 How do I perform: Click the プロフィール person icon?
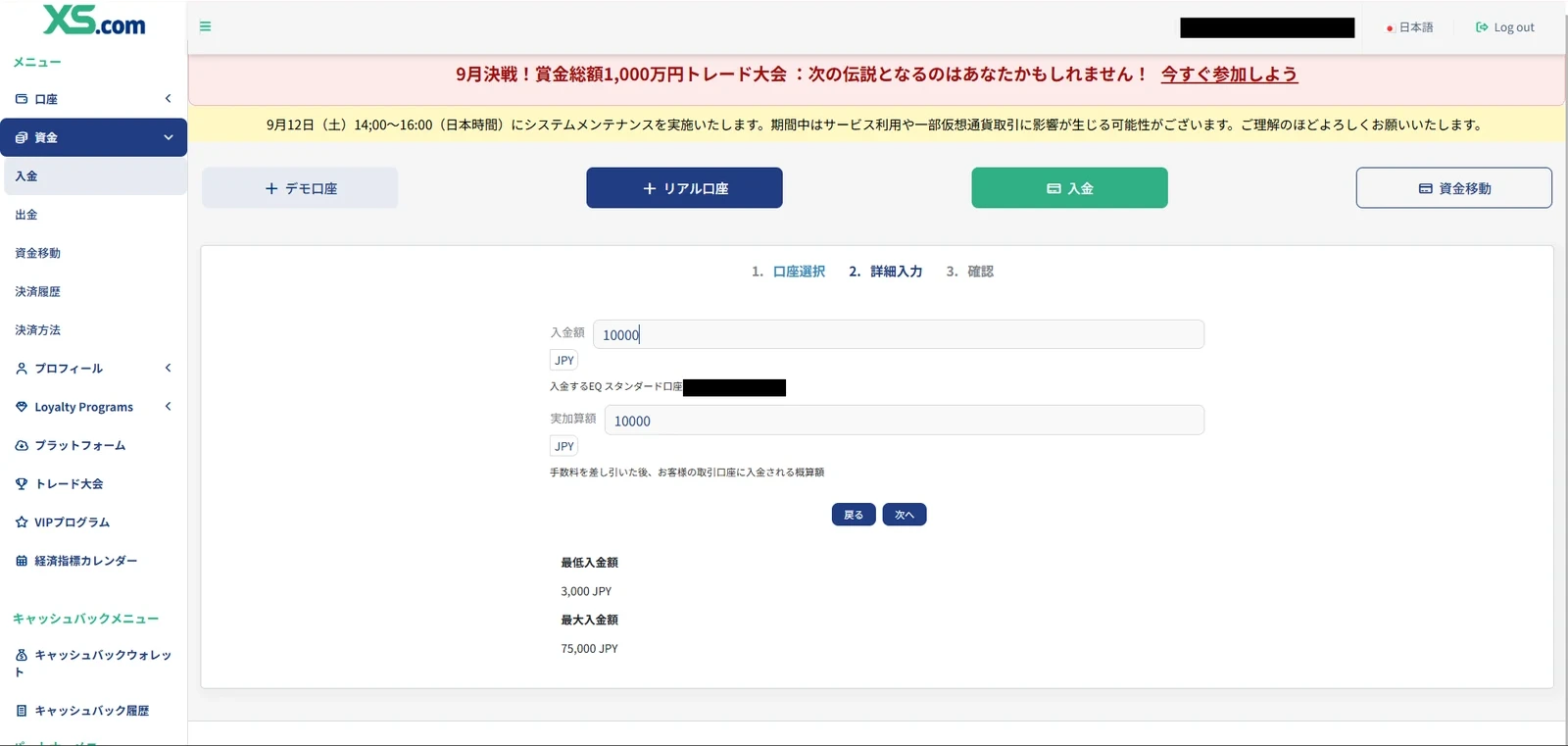(22, 369)
